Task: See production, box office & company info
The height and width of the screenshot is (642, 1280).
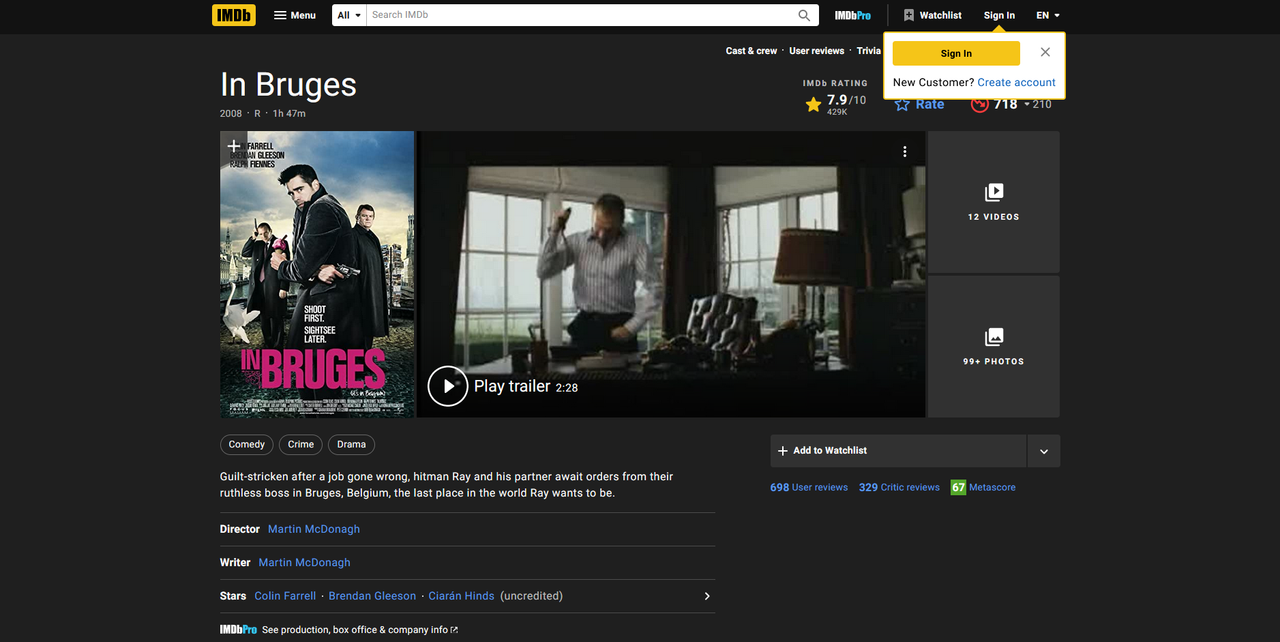Action: (359, 630)
